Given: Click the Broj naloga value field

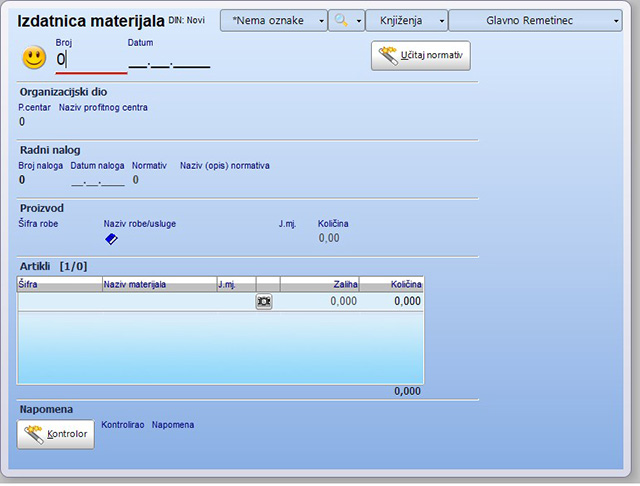Looking at the screenshot, I should [22, 180].
